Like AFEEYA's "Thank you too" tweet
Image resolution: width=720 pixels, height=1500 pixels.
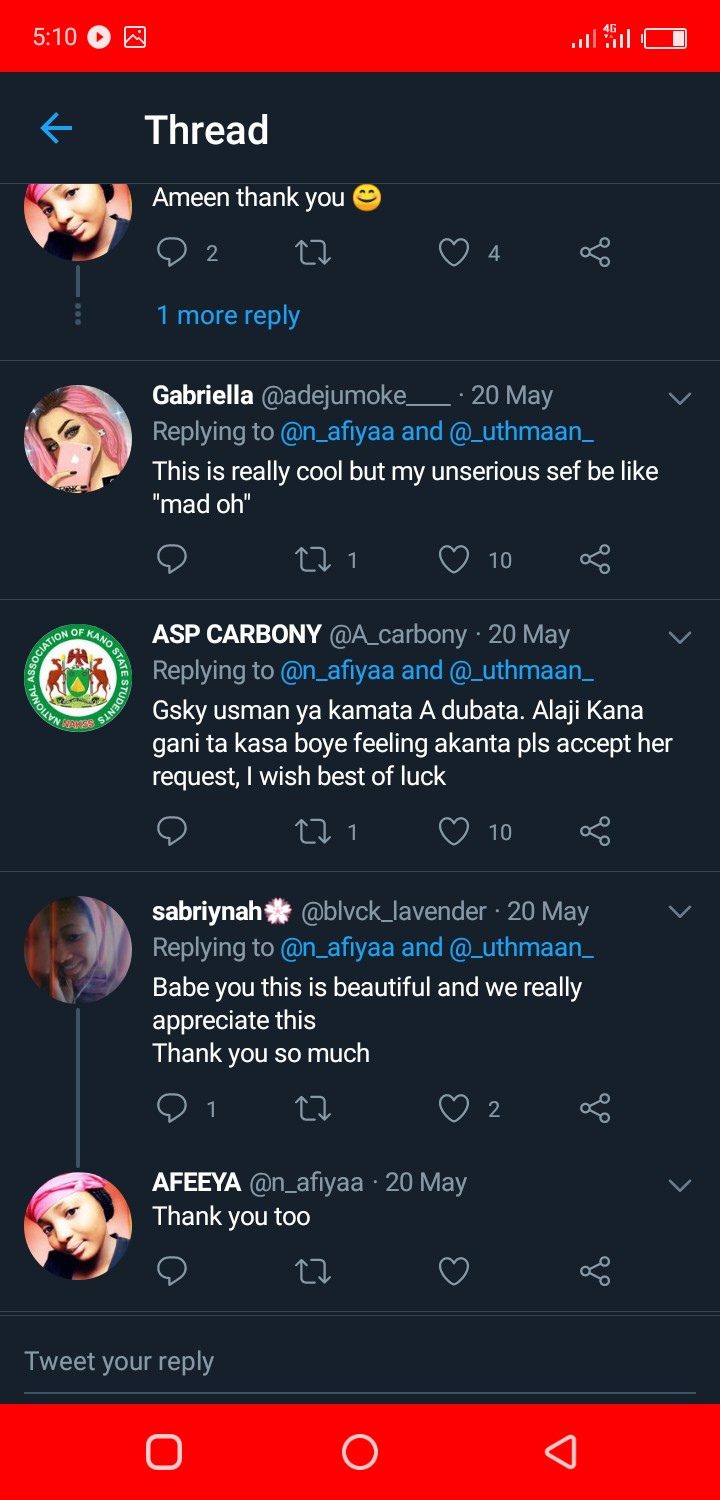(454, 1270)
